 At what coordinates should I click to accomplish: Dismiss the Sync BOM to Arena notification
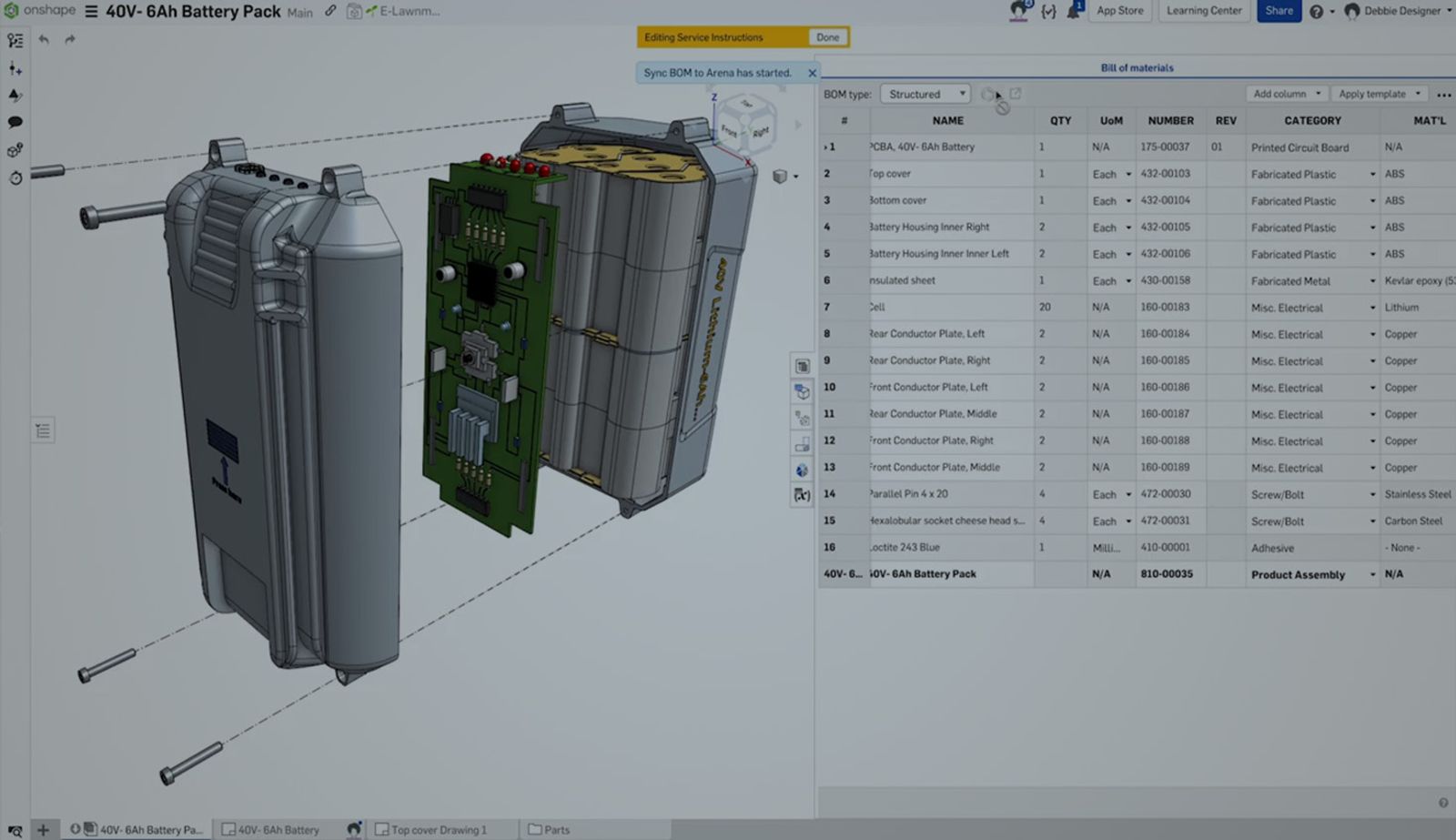coord(813,73)
